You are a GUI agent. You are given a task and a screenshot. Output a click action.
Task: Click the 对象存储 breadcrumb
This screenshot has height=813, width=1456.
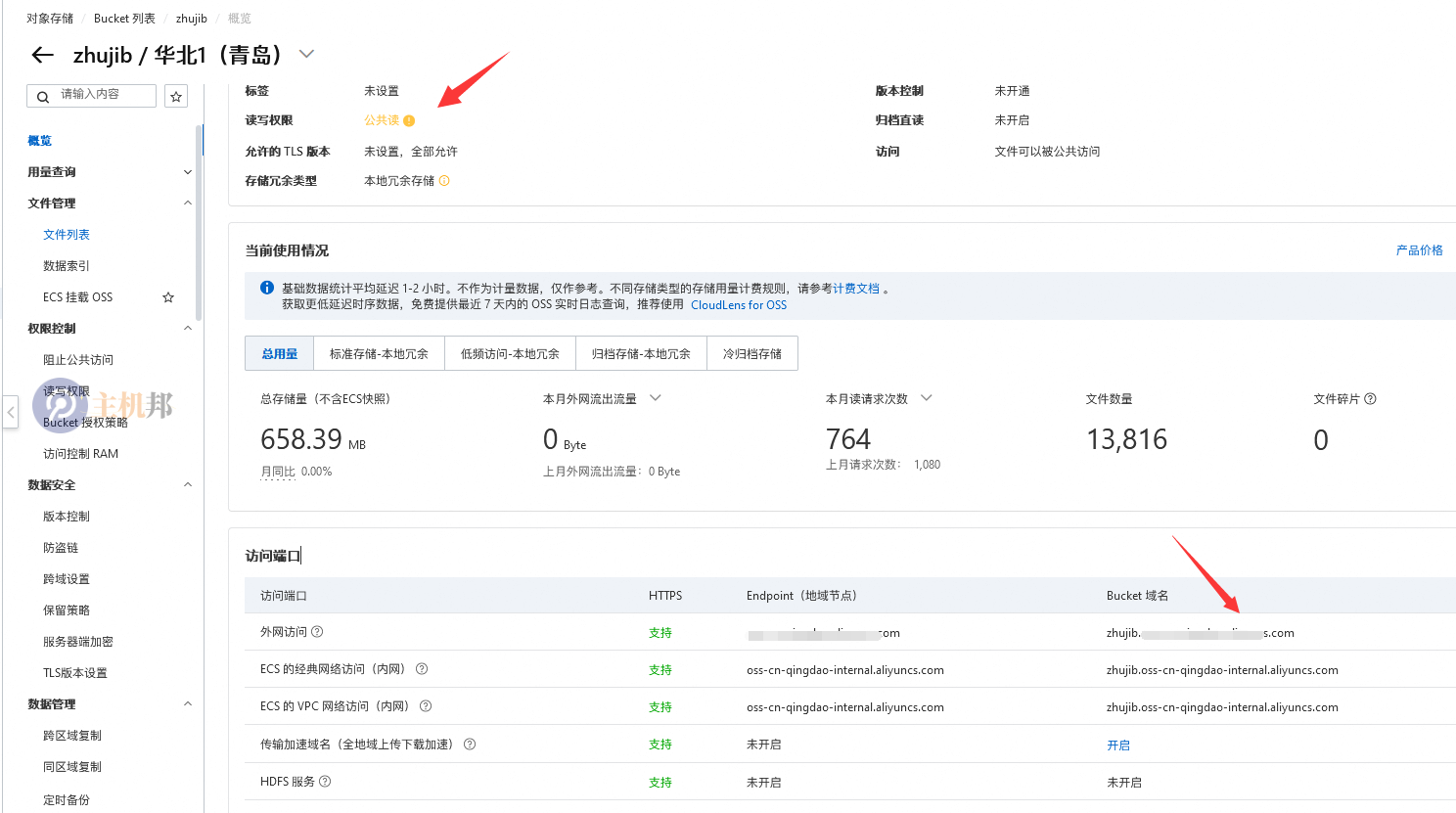pyautogui.click(x=50, y=19)
